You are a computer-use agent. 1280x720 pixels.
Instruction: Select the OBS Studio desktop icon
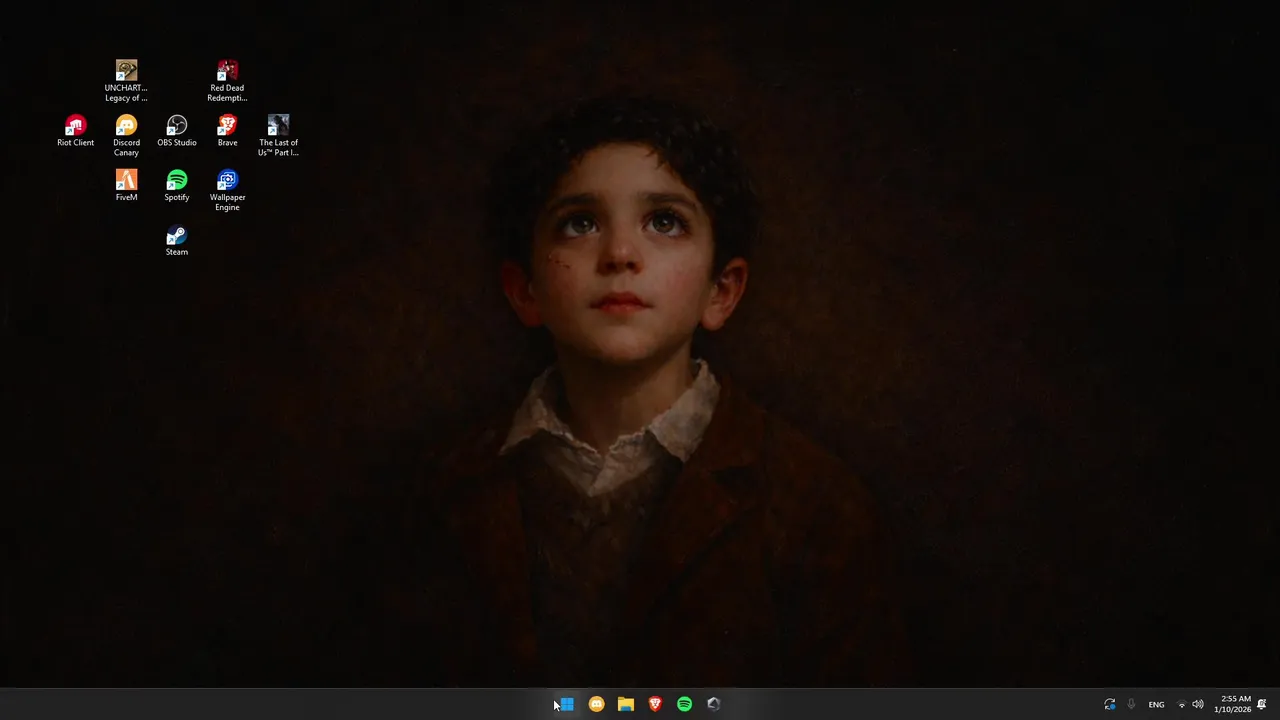pyautogui.click(x=177, y=131)
